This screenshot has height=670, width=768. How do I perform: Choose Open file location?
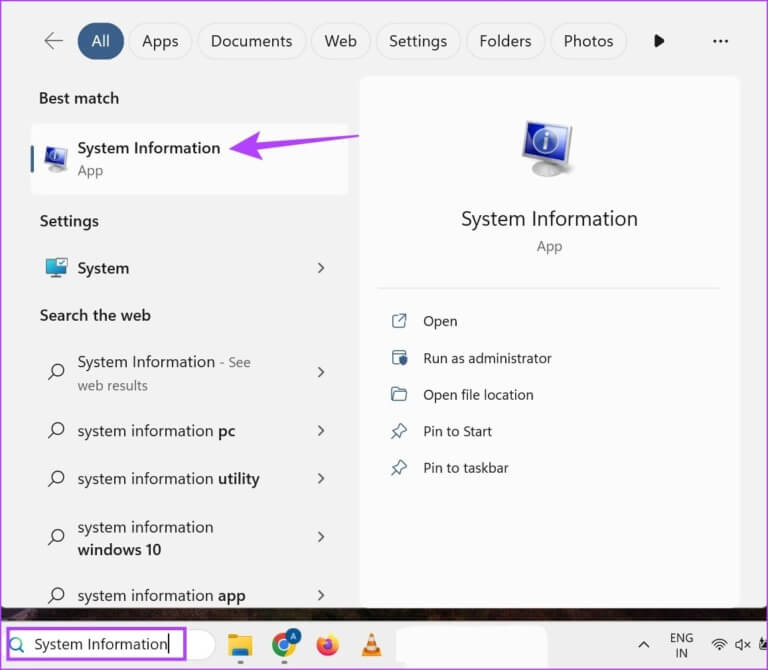pos(478,395)
